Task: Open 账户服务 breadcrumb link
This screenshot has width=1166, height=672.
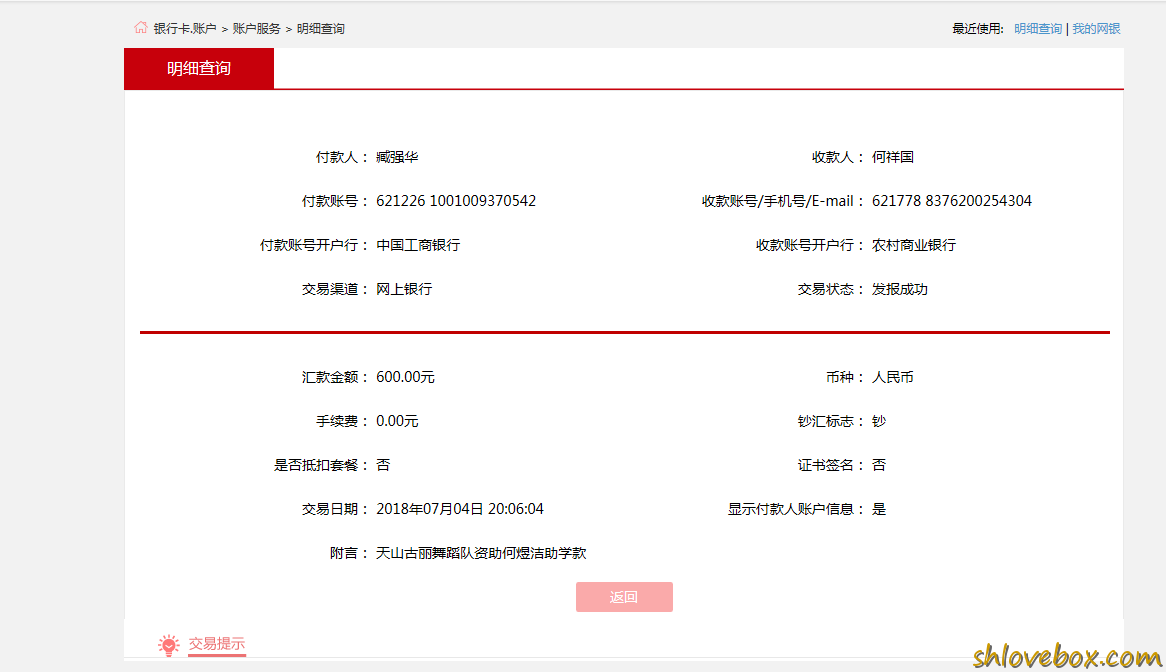Action: 256,28
